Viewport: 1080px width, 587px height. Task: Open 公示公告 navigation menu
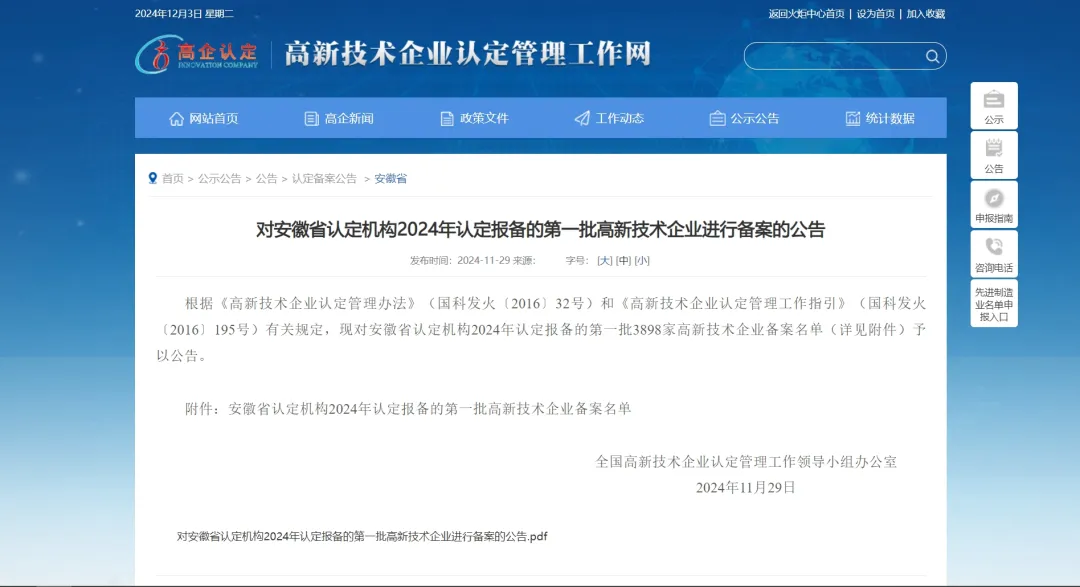744,118
